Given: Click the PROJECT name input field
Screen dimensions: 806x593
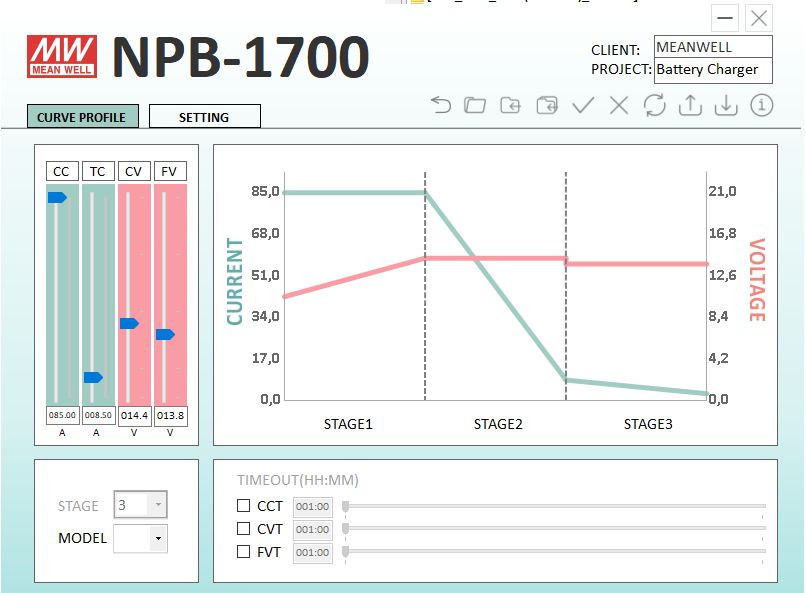Looking at the screenshot, I should coord(712,69).
